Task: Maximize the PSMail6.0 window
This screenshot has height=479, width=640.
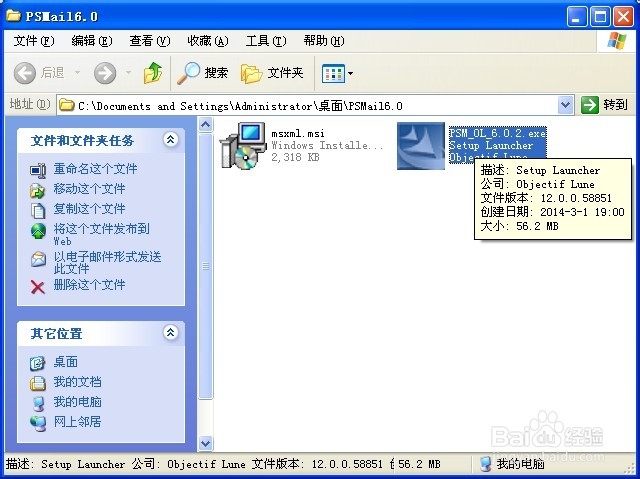Action: pyautogui.click(x=600, y=17)
